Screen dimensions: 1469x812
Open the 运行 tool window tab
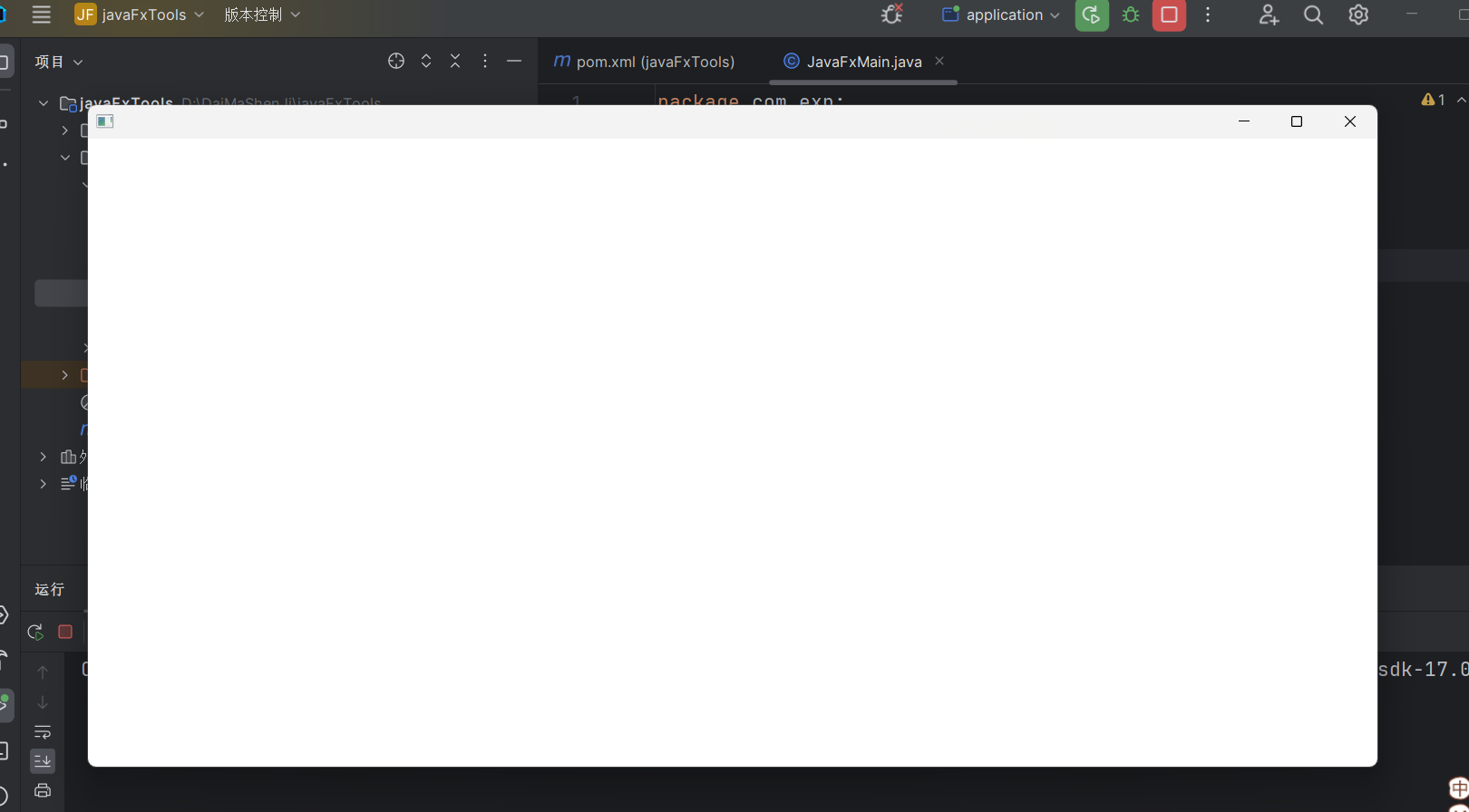tap(50, 590)
